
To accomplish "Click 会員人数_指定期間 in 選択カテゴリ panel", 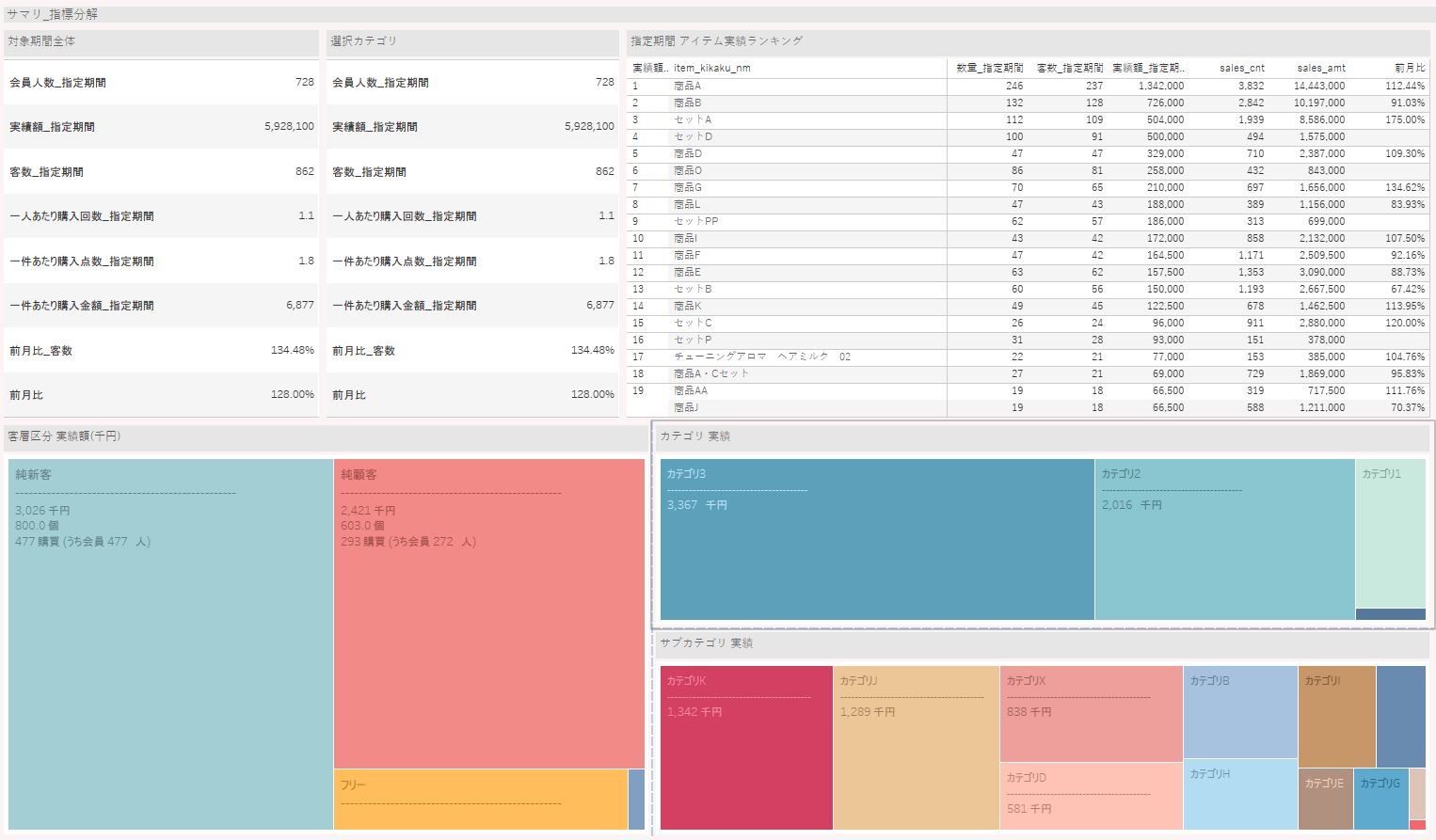I will 380,83.
